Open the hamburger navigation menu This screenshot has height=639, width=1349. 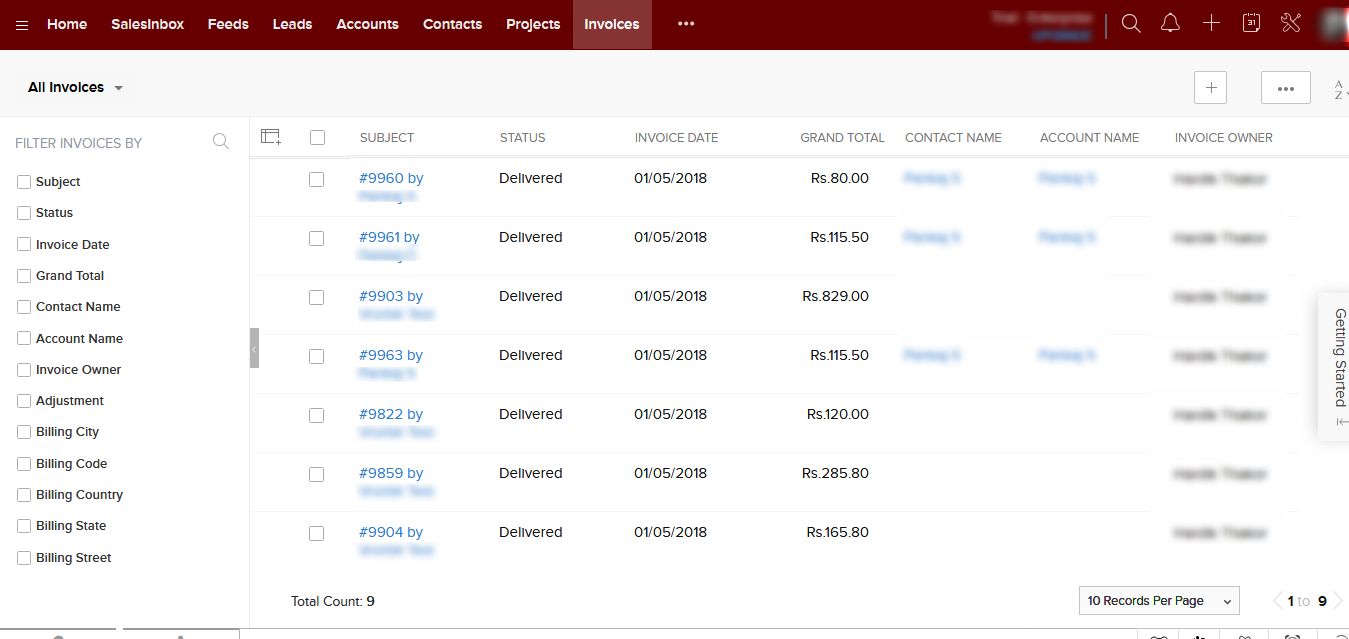[x=22, y=25]
